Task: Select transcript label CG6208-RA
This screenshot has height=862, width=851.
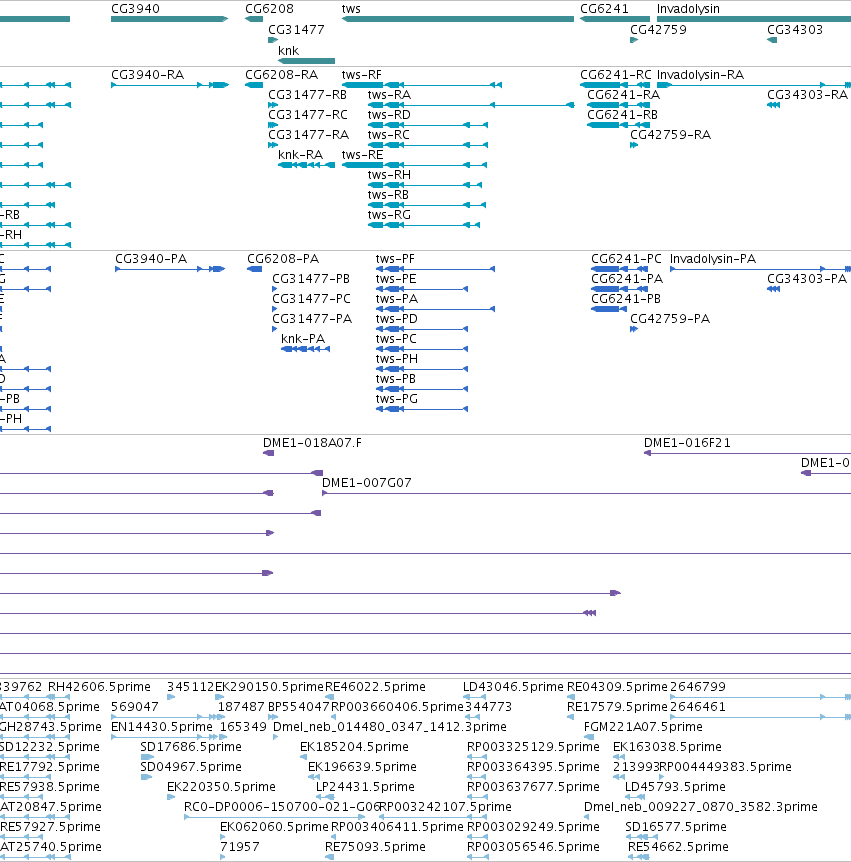Action: 281,75
